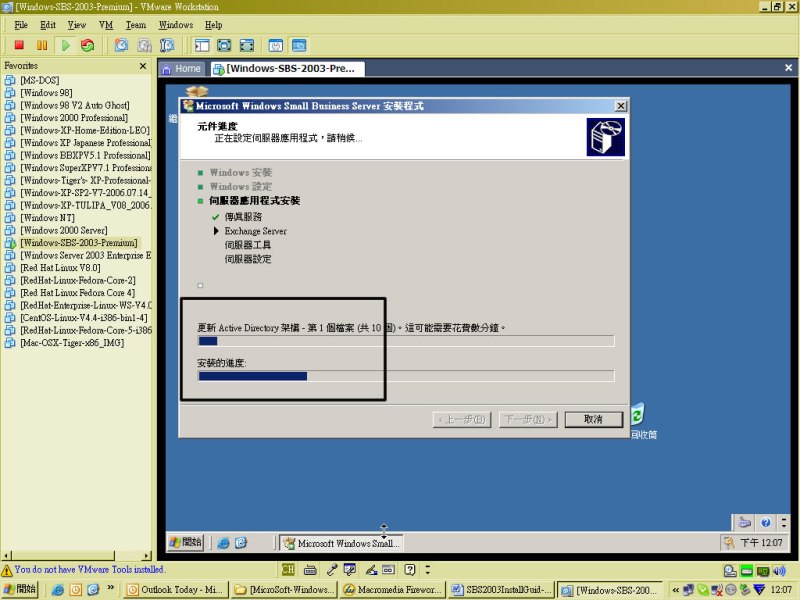This screenshot has width=800, height=600.
Task: Click the guest taskbar Microsoft Windows Small... button
Action: click(x=341, y=543)
